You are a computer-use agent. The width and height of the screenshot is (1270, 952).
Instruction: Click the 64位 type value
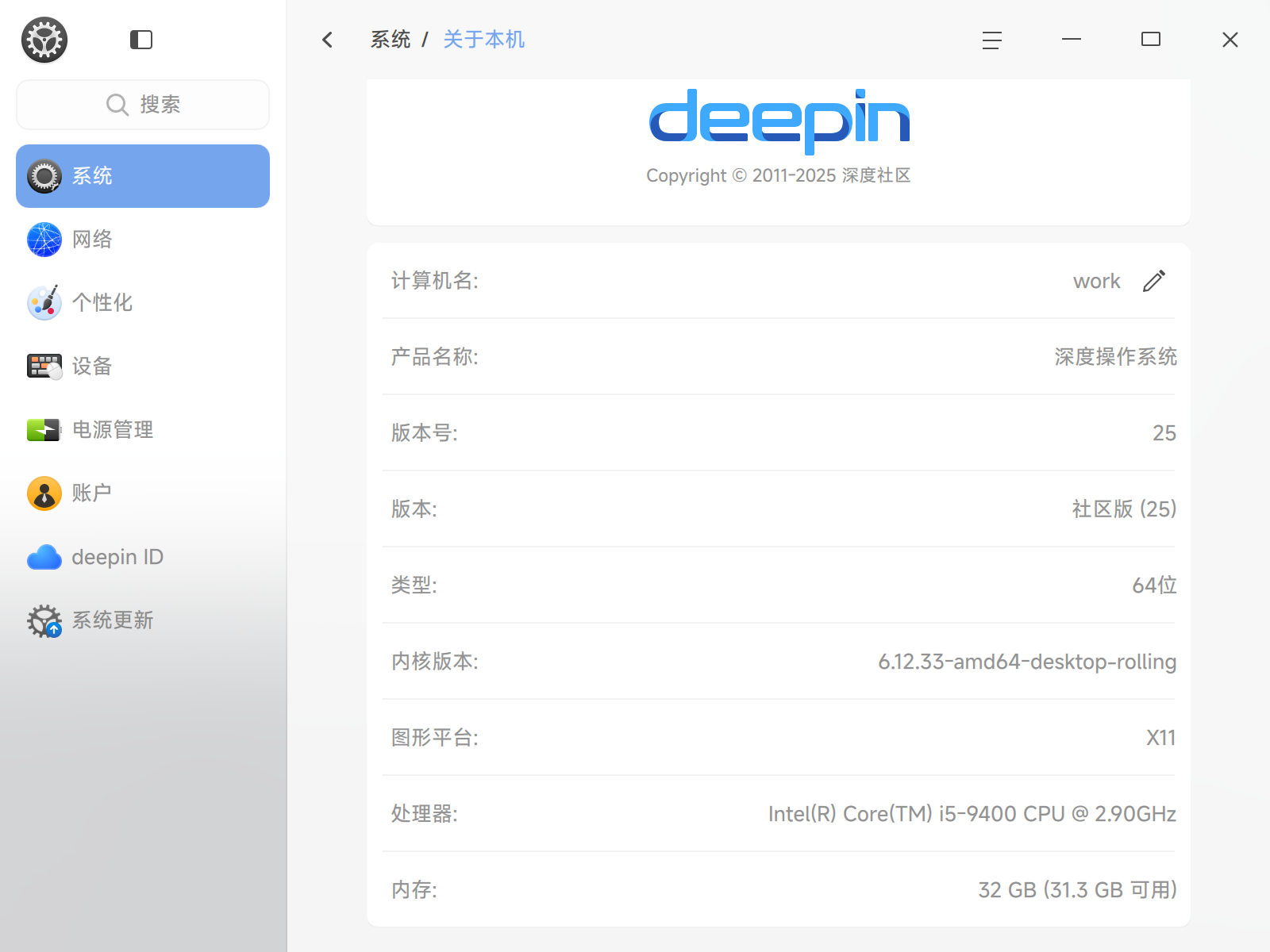click(x=1155, y=585)
